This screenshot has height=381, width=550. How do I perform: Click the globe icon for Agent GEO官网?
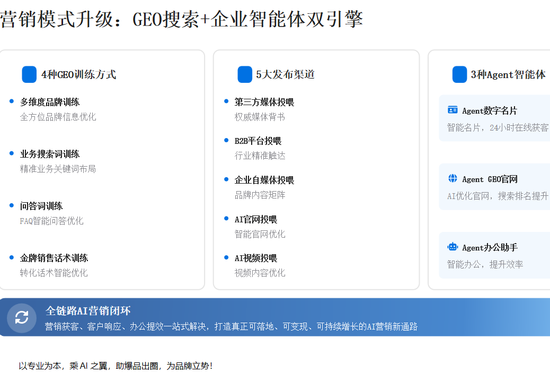pyautogui.click(x=452, y=178)
